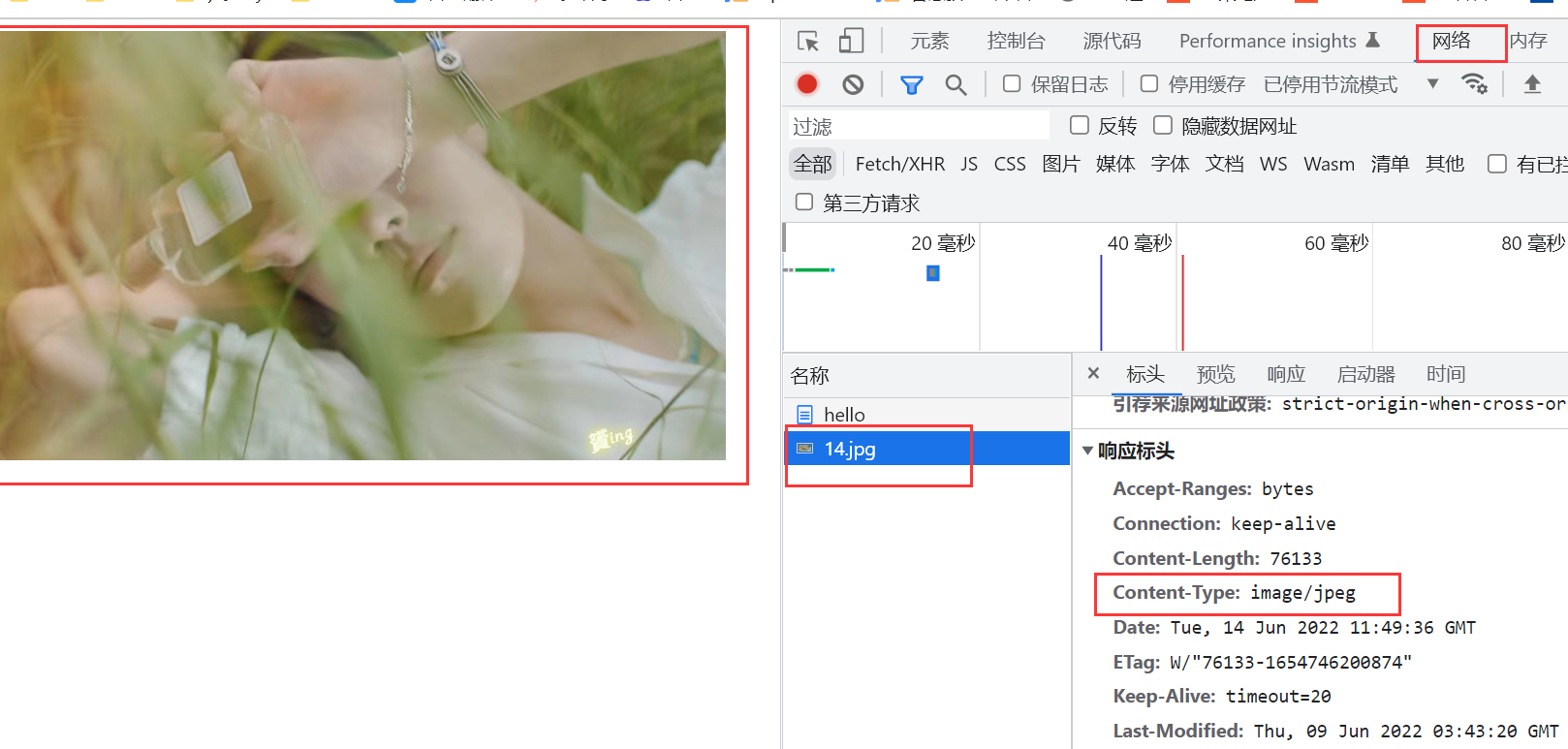The height and width of the screenshot is (749, 1568).
Task: Select the 14.jpg request row
Action: tap(926, 449)
